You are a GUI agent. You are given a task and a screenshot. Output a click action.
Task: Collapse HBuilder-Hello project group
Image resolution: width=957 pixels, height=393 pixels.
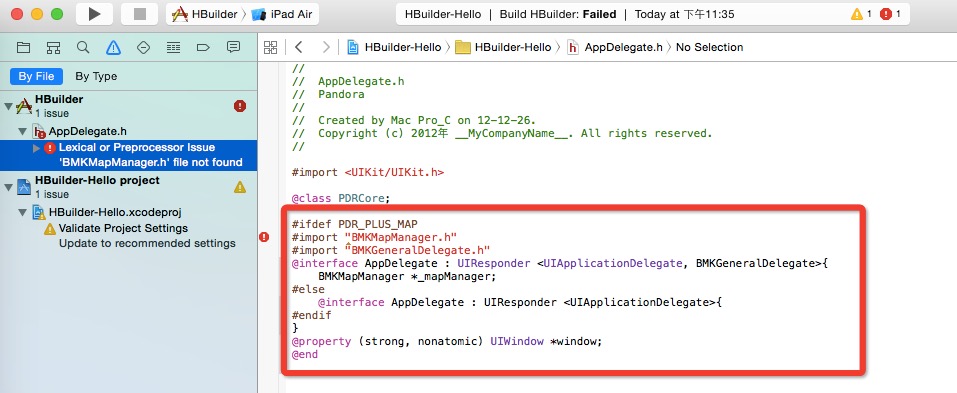(x=8, y=187)
